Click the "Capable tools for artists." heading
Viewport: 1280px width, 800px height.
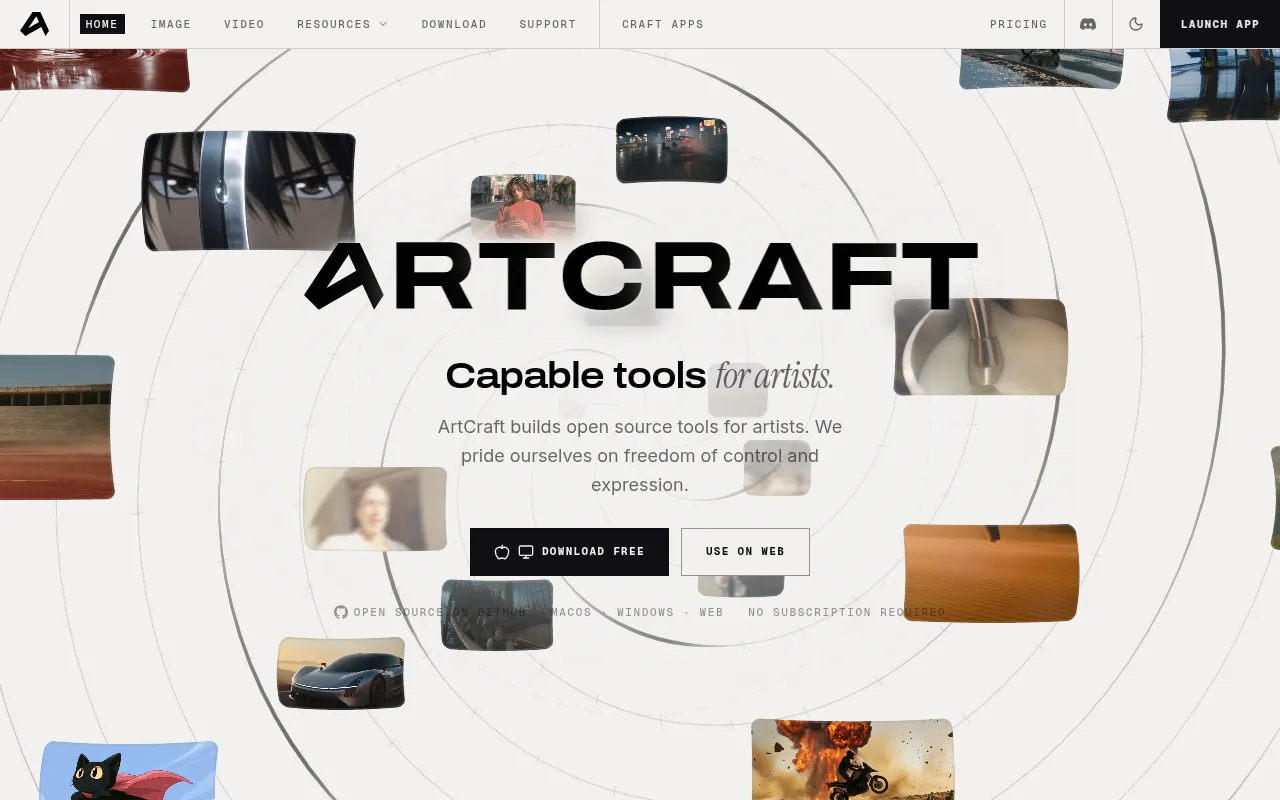tap(640, 376)
